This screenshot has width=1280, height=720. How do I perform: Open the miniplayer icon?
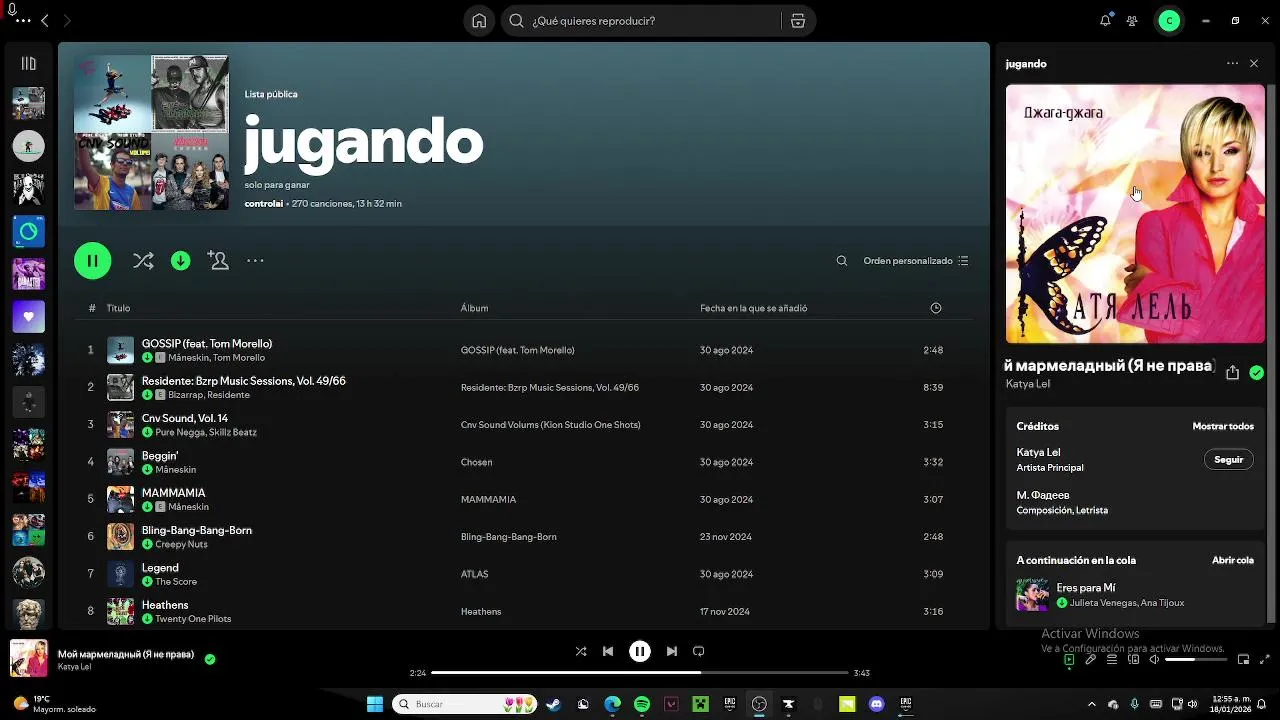(1244, 660)
